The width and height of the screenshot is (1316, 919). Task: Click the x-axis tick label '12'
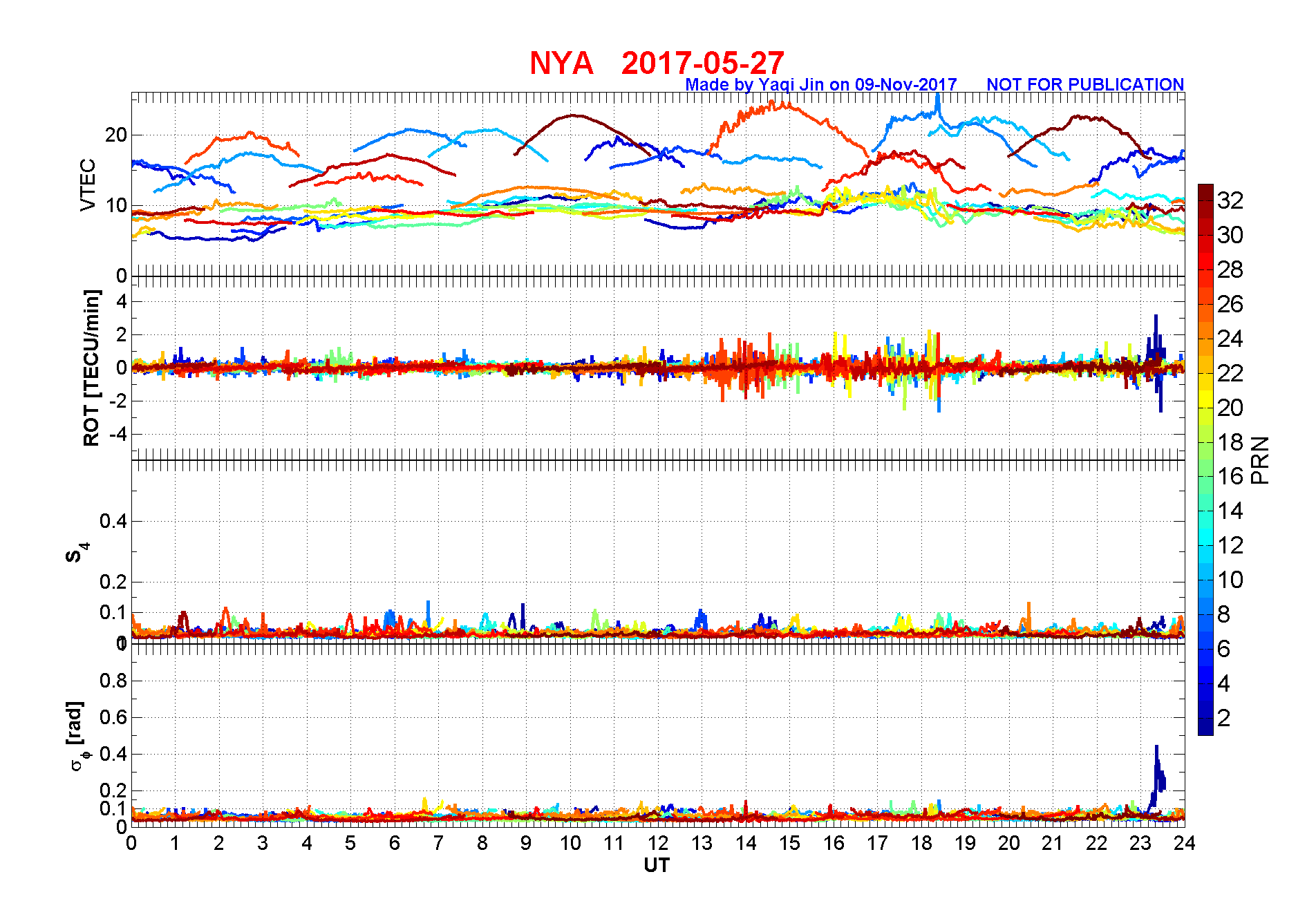(x=658, y=844)
